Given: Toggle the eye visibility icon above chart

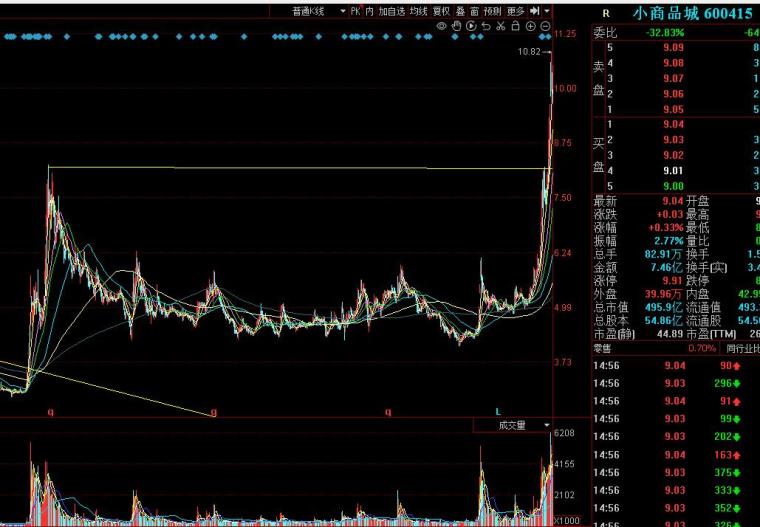Looking at the screenshot, I should [x=441, y=26].
